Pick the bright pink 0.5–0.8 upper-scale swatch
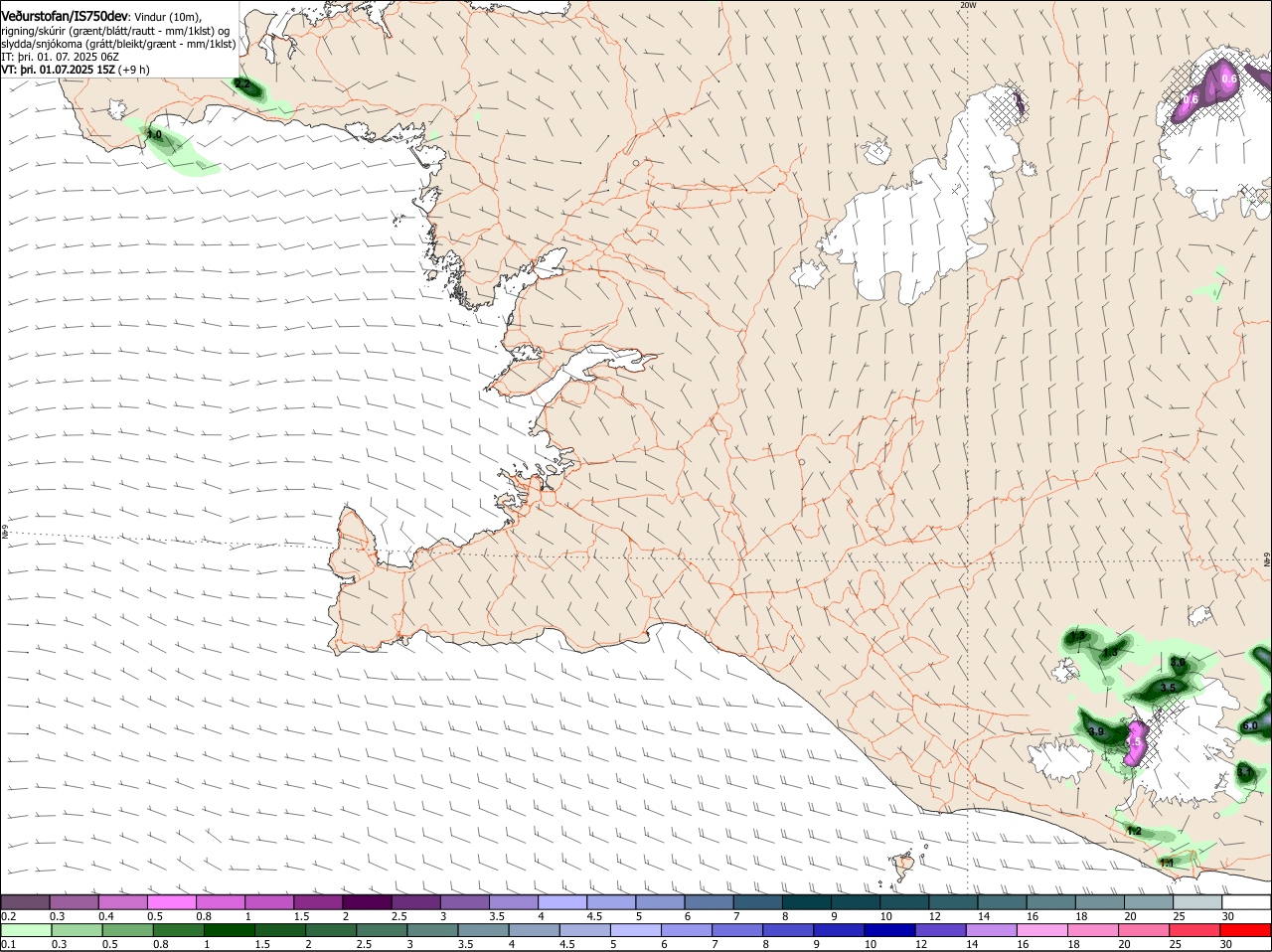Image resolution: width=1272 pixels, height=952 pixels. click(x=172, y=902)
